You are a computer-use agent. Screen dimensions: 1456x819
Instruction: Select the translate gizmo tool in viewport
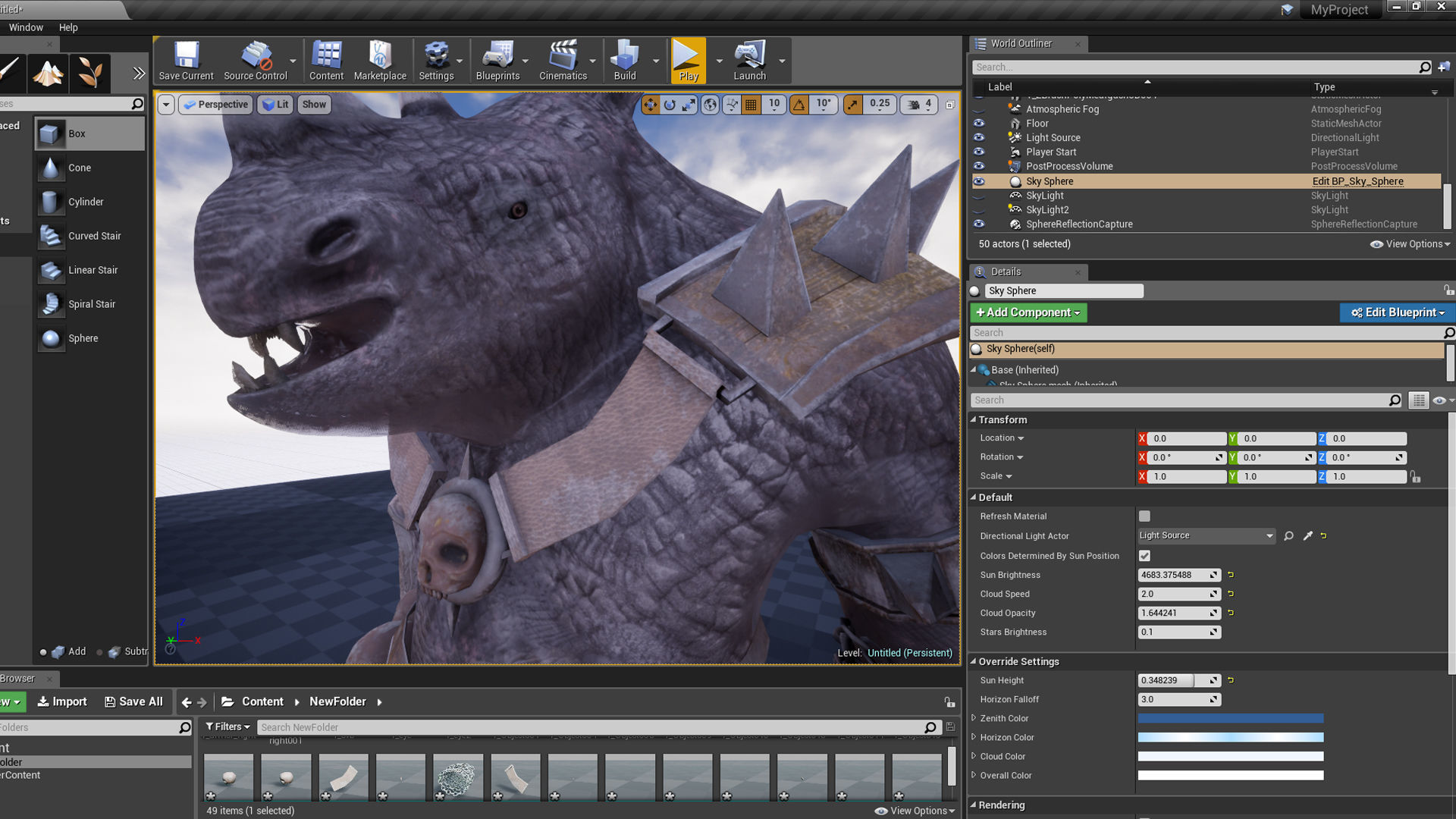coord(650,105)
